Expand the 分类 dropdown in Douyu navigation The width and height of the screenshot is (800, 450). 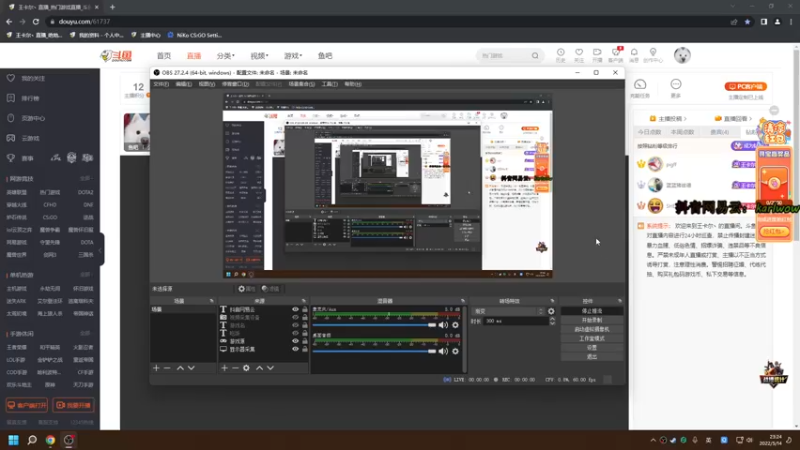point(226,56)
